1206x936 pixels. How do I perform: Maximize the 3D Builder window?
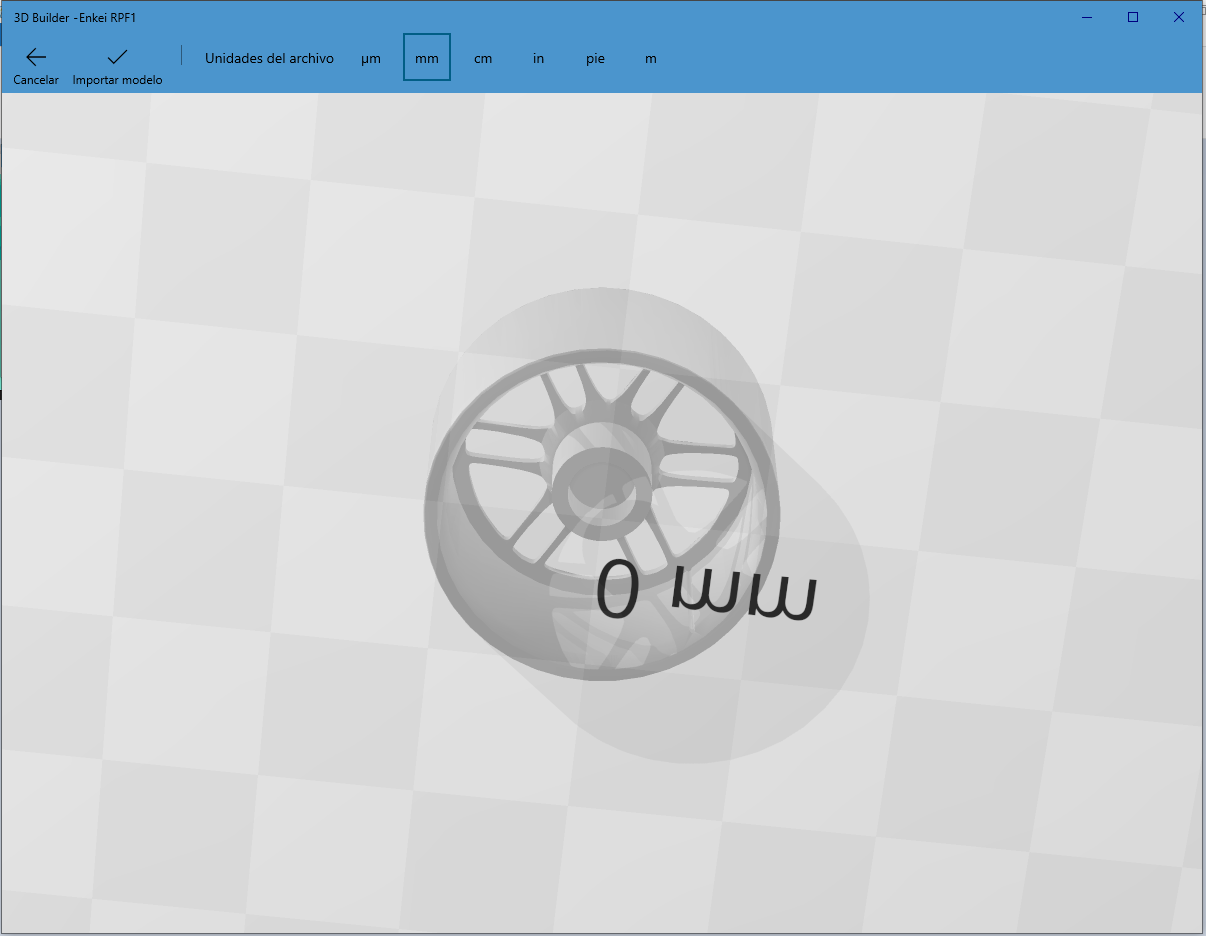1133,17
